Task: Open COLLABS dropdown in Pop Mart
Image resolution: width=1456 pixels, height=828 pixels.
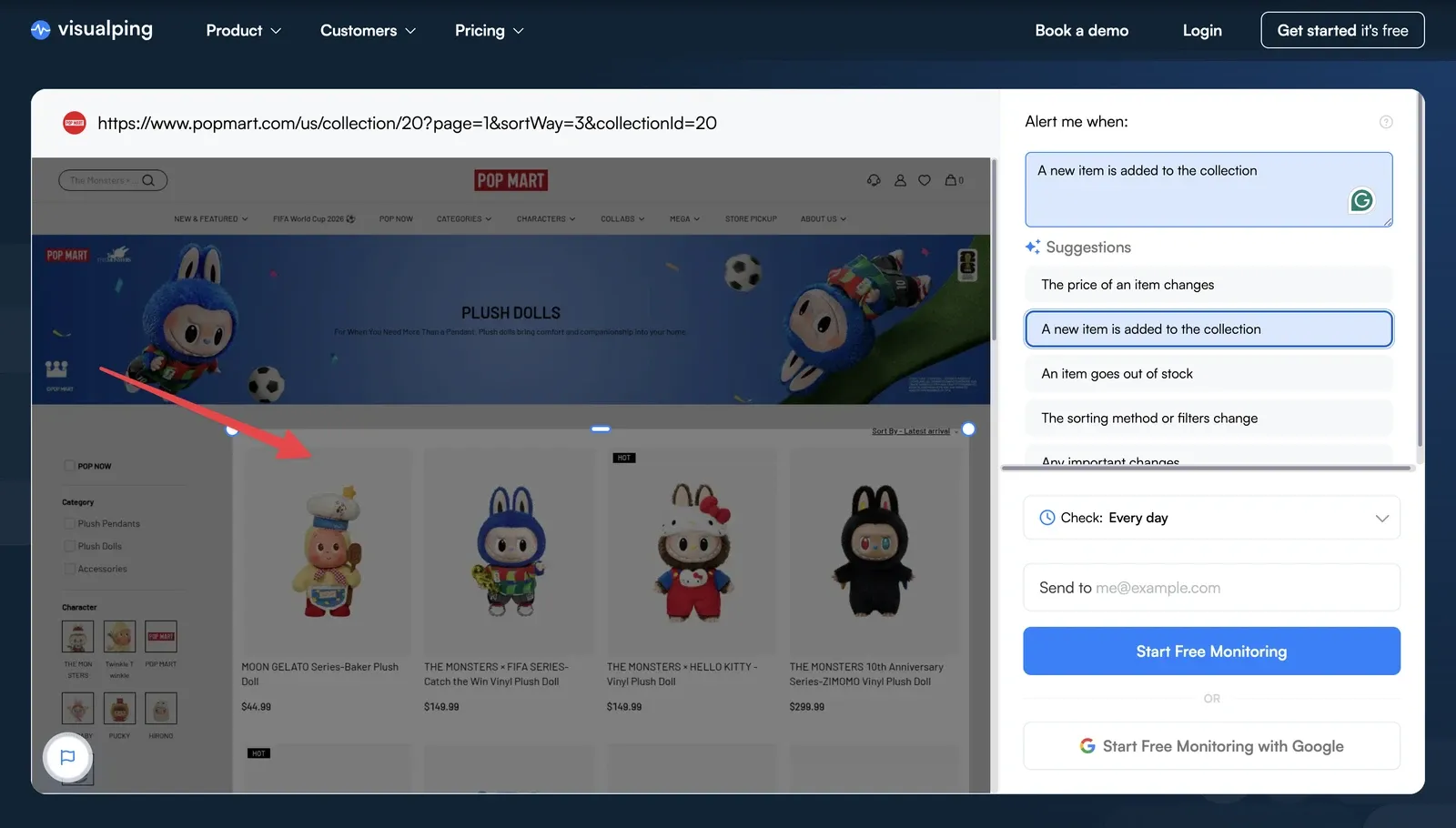Action: click(x=622, y=219)
